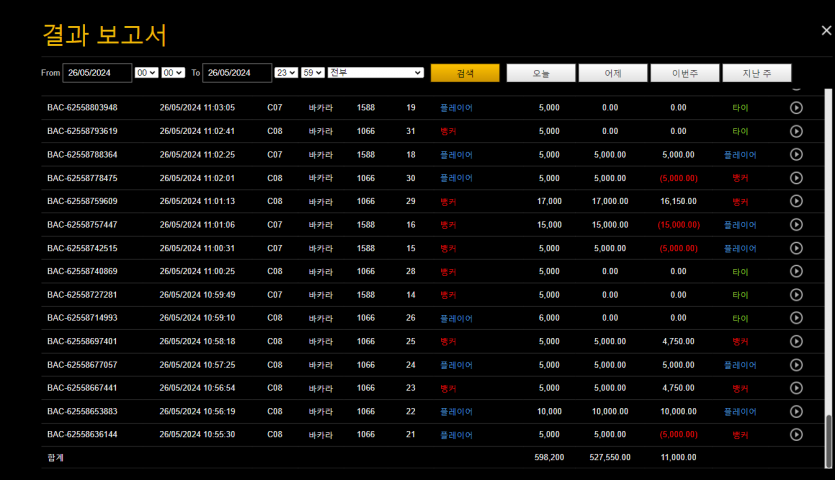The image size is (835, 480).
Task: Click total win/loss 11,000.00
Action: point(678,457)
